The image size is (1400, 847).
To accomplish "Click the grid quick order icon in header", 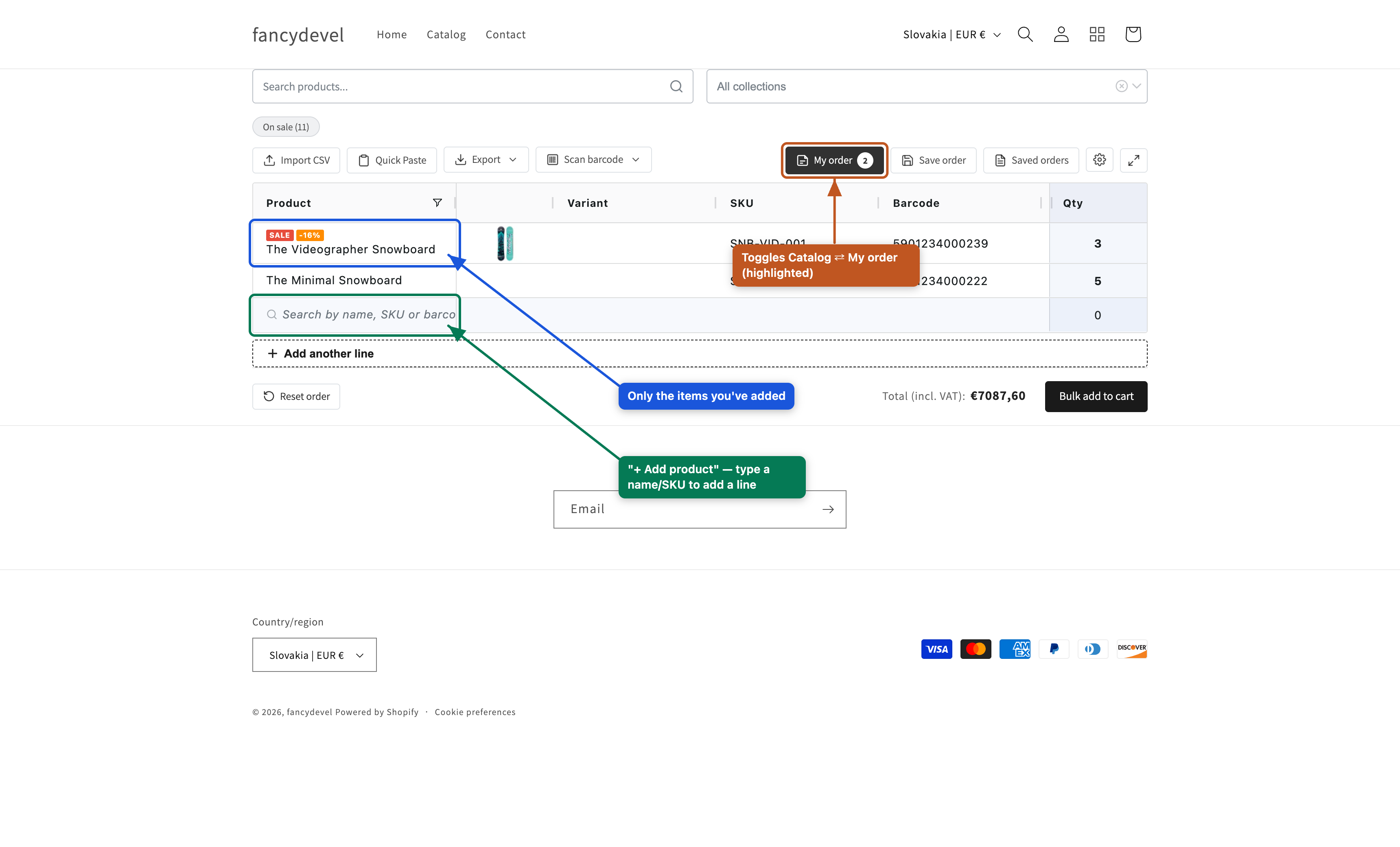I will [x=1096, y=34].
